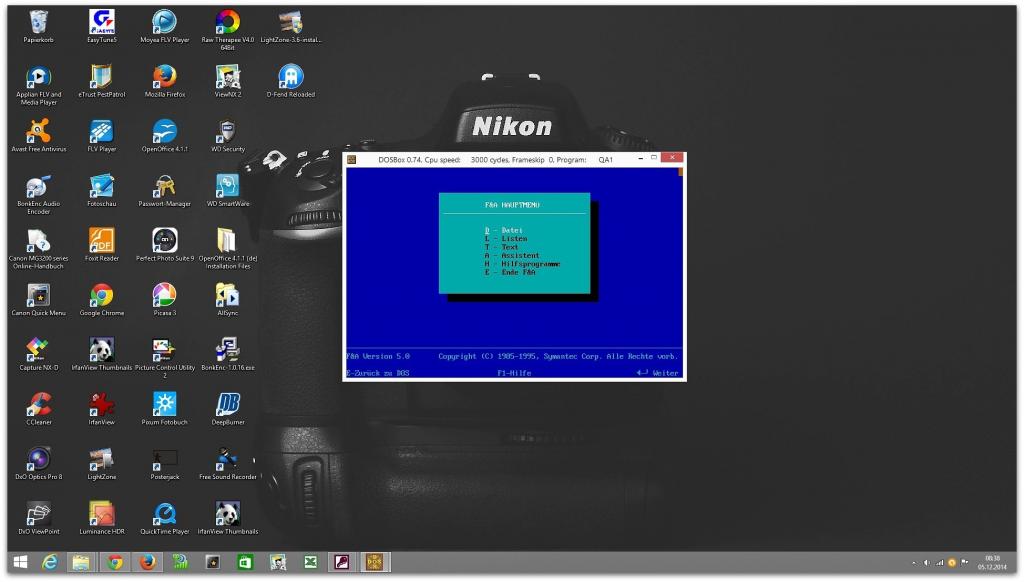Select BonkEnc-1.0.16.exe desktop file
This screenshot has height=582, width=1024.
point(228,352)
